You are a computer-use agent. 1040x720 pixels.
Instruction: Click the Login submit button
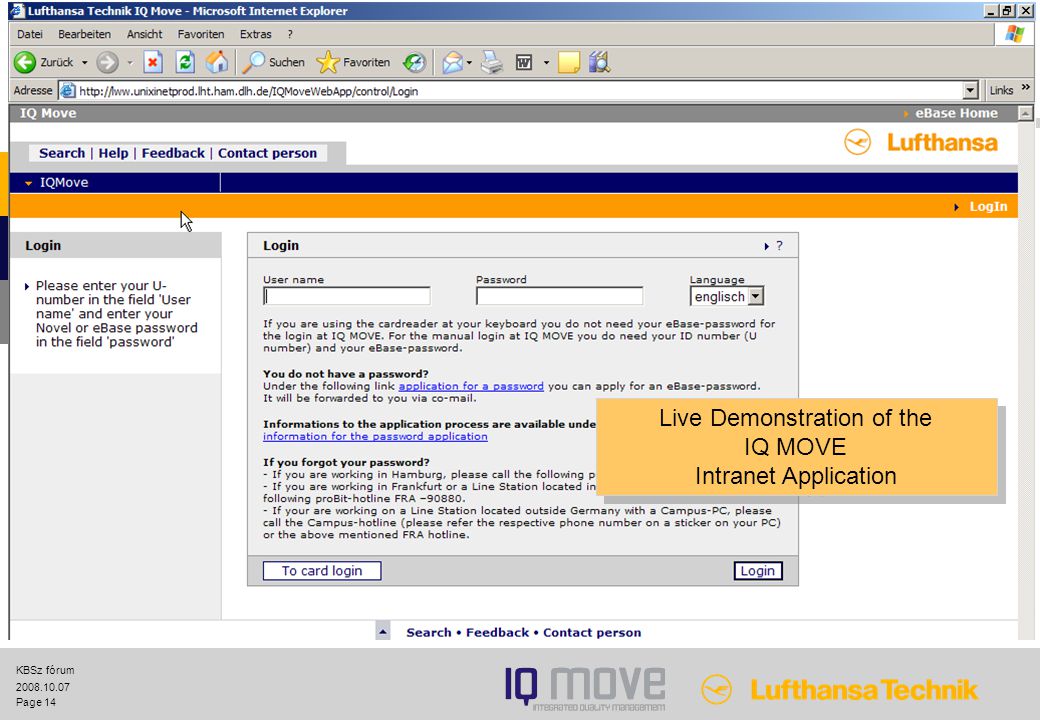point(757,571)
